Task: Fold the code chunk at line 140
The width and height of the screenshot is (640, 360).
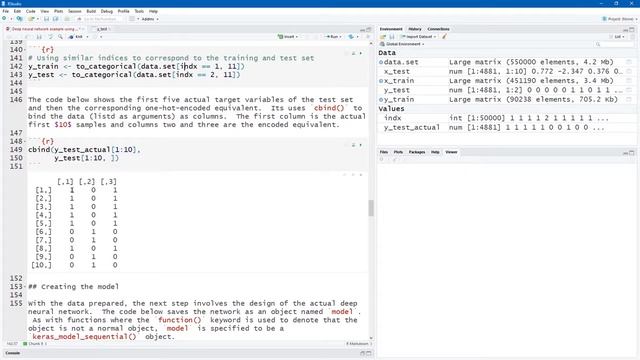Action: point(26,50)
